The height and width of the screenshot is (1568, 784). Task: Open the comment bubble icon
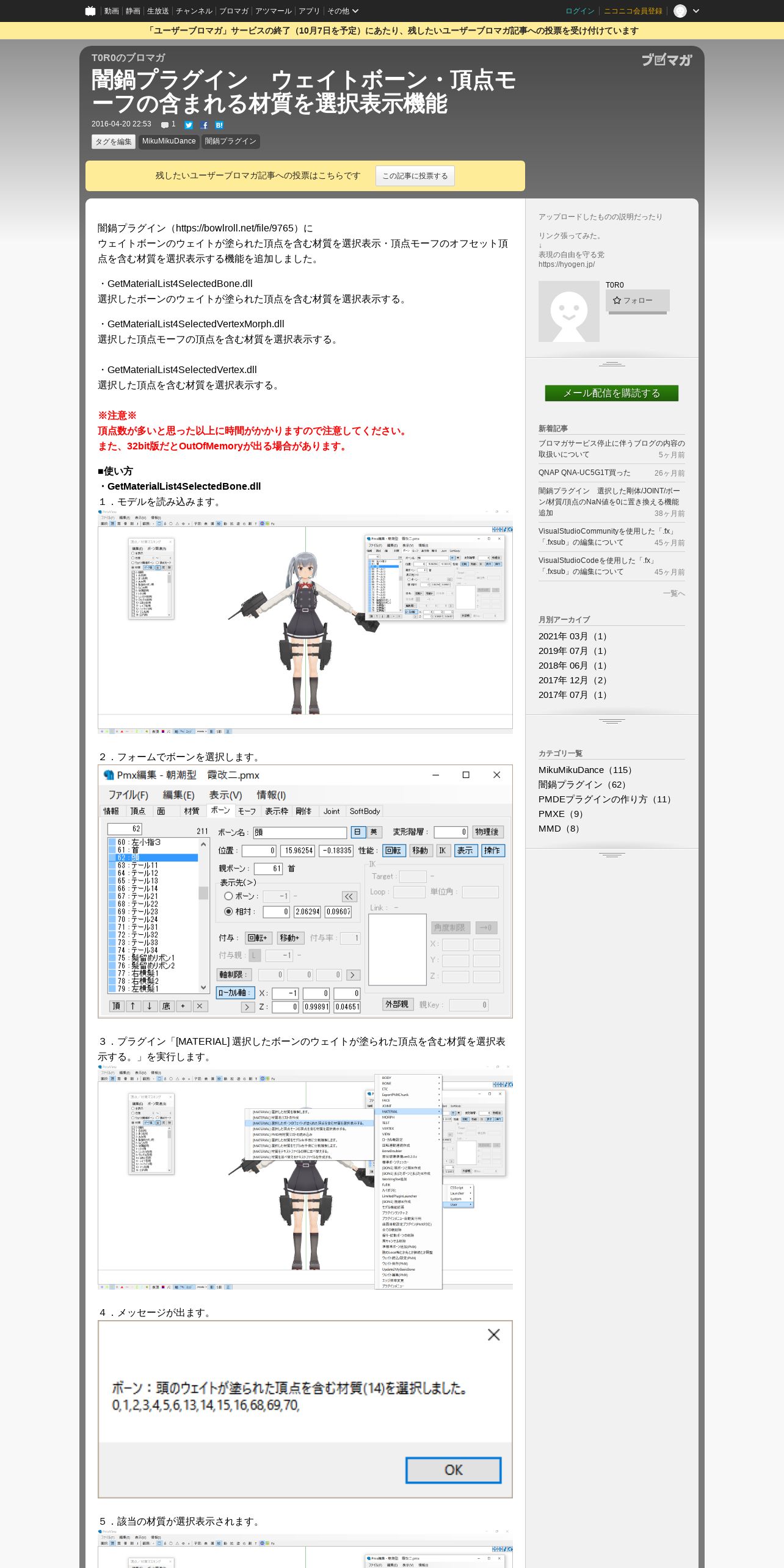pyautogui.click(x=165, y=125)
